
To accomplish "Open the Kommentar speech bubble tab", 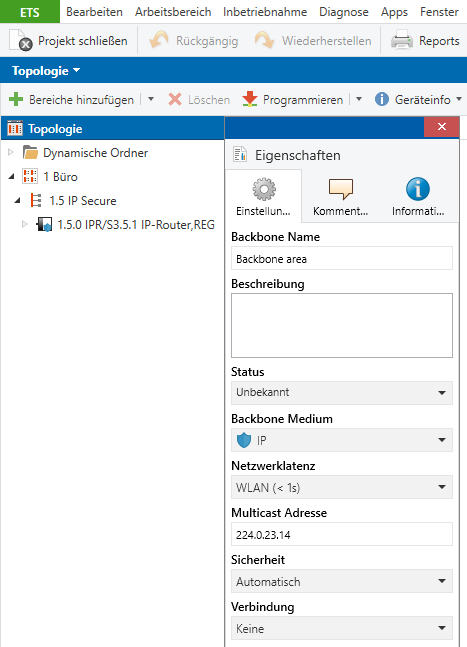I will (340, 196).
